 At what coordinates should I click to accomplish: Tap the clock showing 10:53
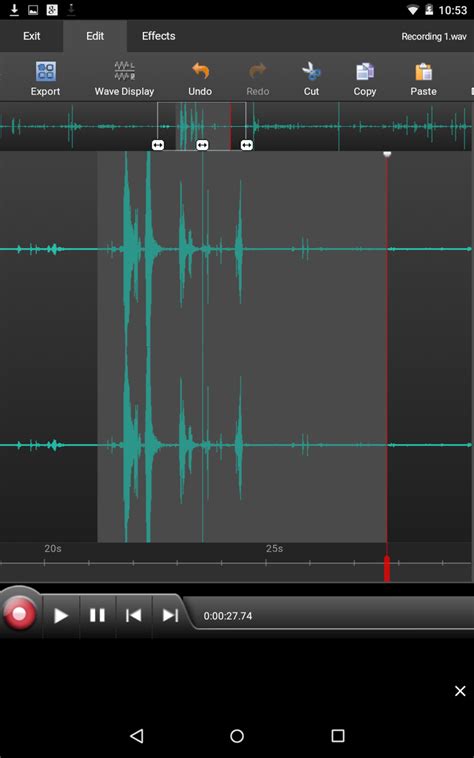point(453,10)
